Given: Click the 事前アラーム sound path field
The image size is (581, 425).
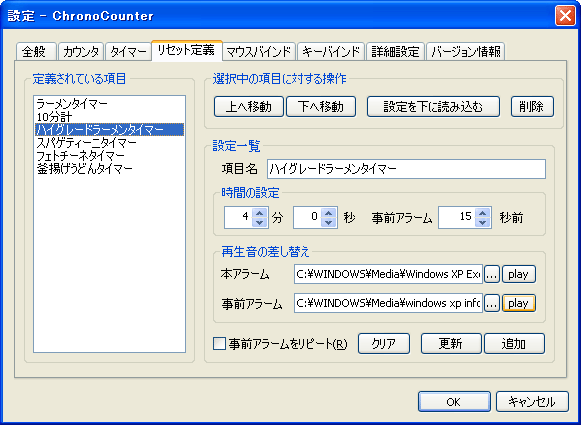Looking at the screenshot, I should tap(388, 303).
